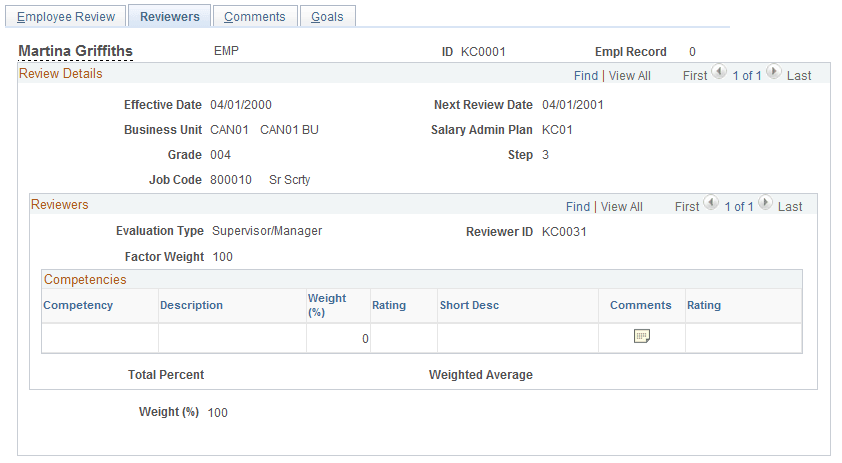The width and height of the screenshot is (842, 463).
Task: Click the Rating header after Comments
Action: pos(704,305)
